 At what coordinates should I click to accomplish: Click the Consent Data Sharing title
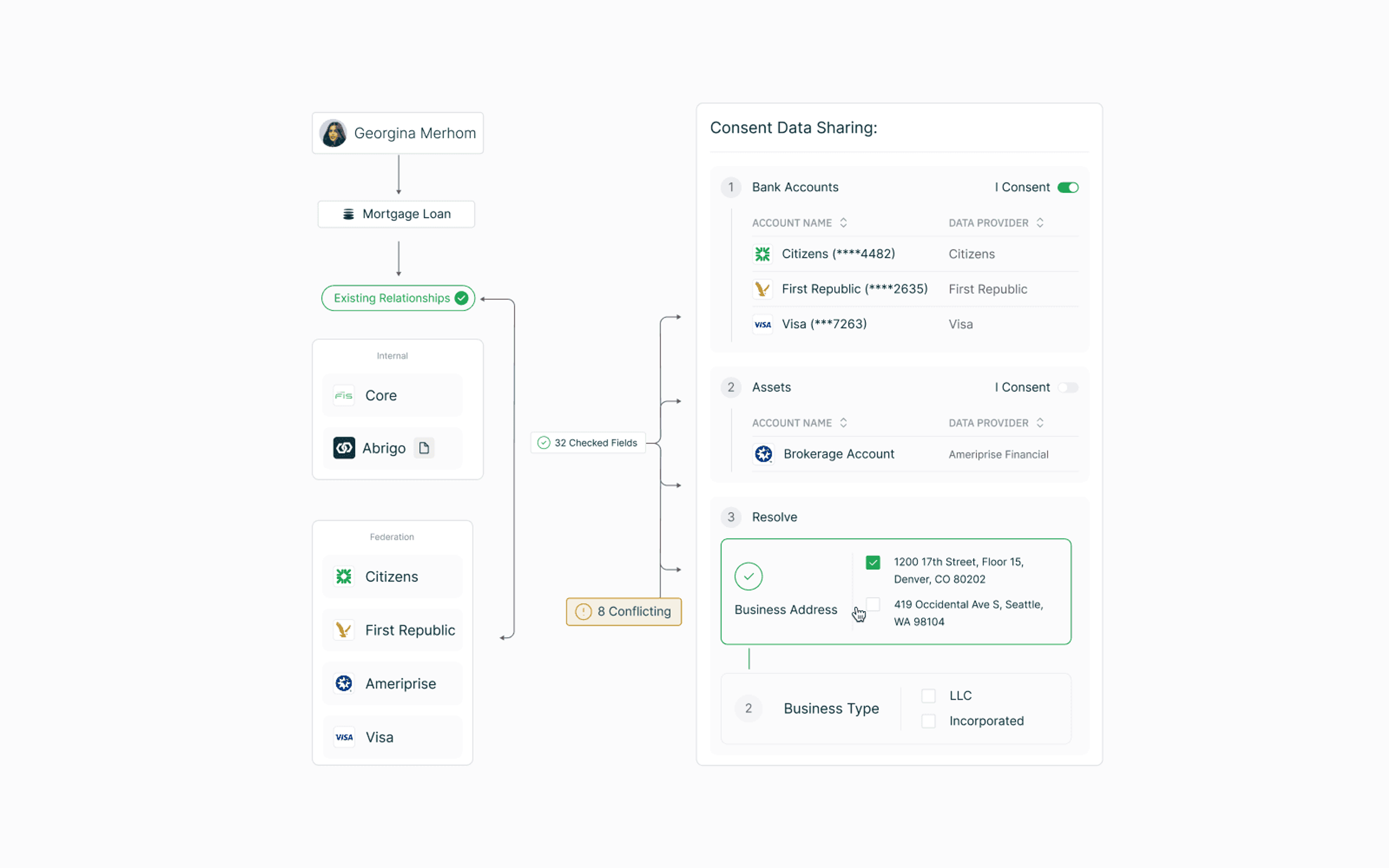point(794,127)
